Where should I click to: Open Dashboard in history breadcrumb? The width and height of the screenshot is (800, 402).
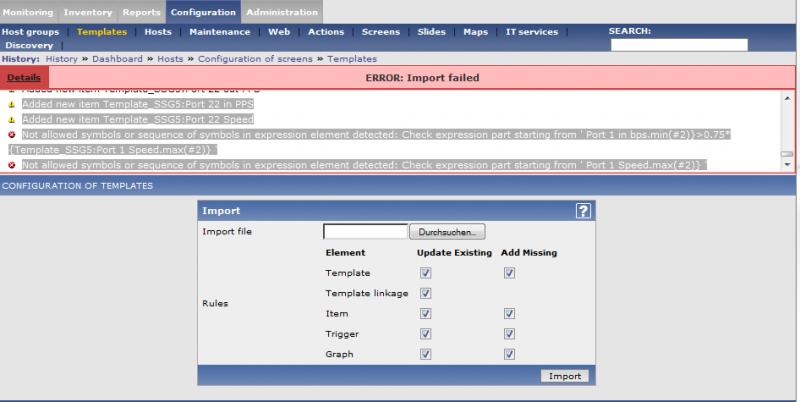(117, 59)
